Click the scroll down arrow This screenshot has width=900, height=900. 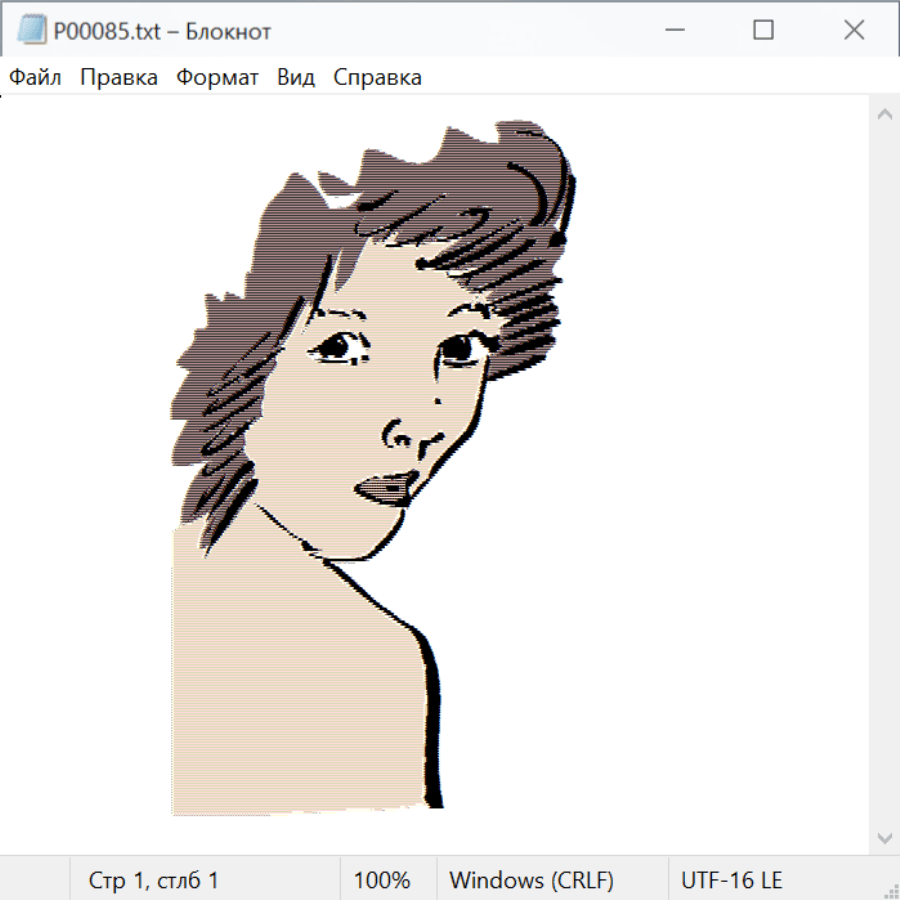(x=884, y=837)
